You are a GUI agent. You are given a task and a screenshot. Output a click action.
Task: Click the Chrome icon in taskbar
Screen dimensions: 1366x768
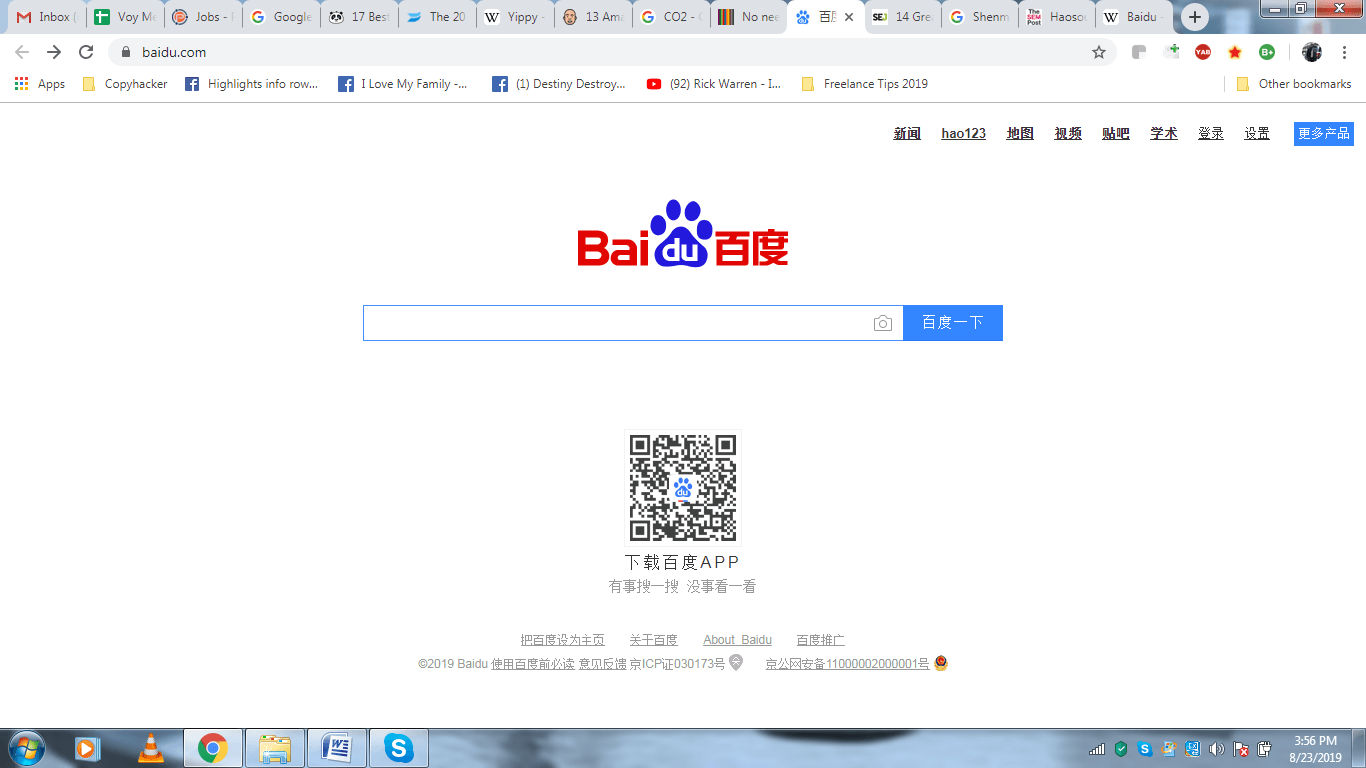click(212, 748)
